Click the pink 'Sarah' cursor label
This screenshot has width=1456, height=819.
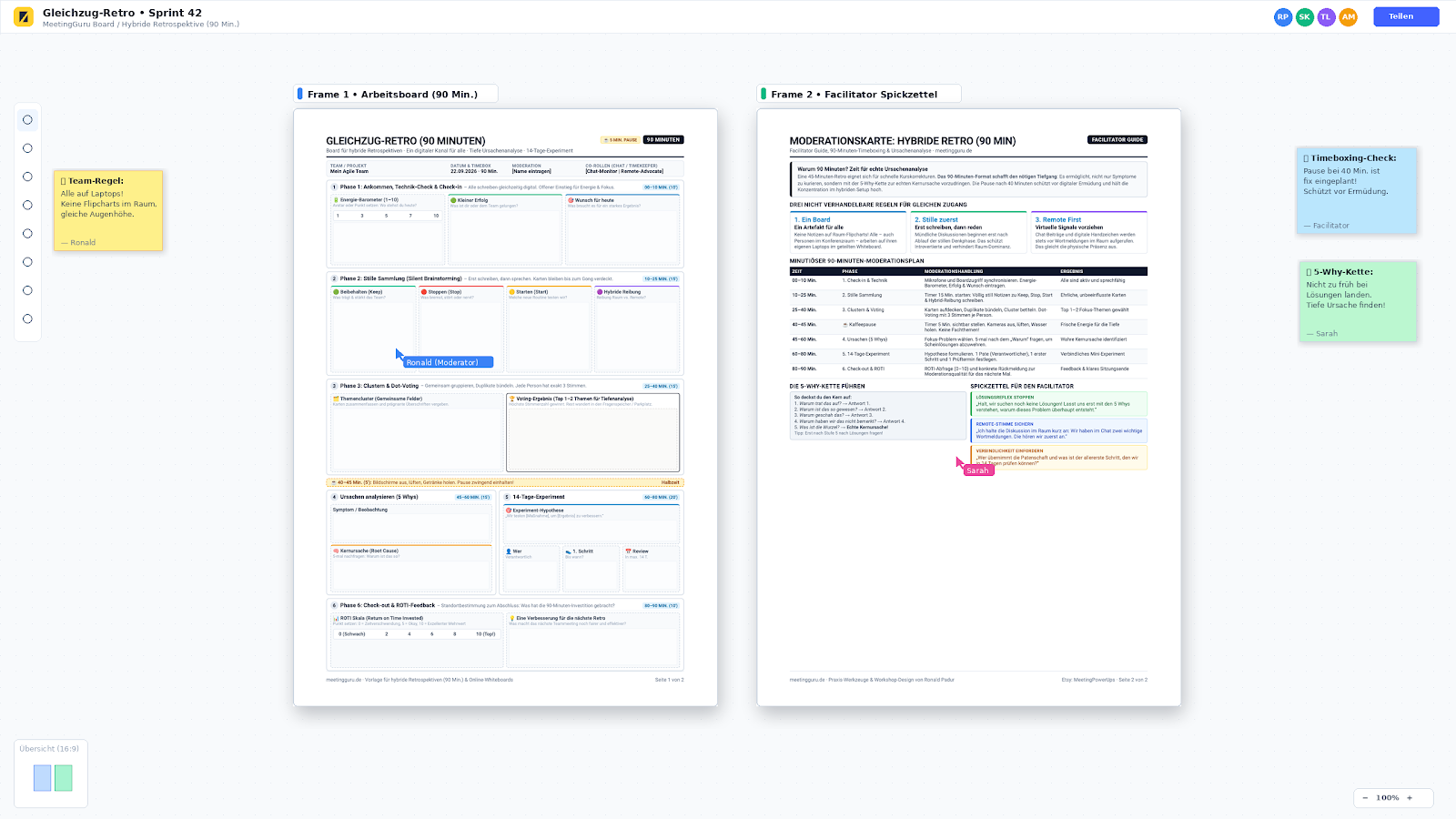click(979, 470)
